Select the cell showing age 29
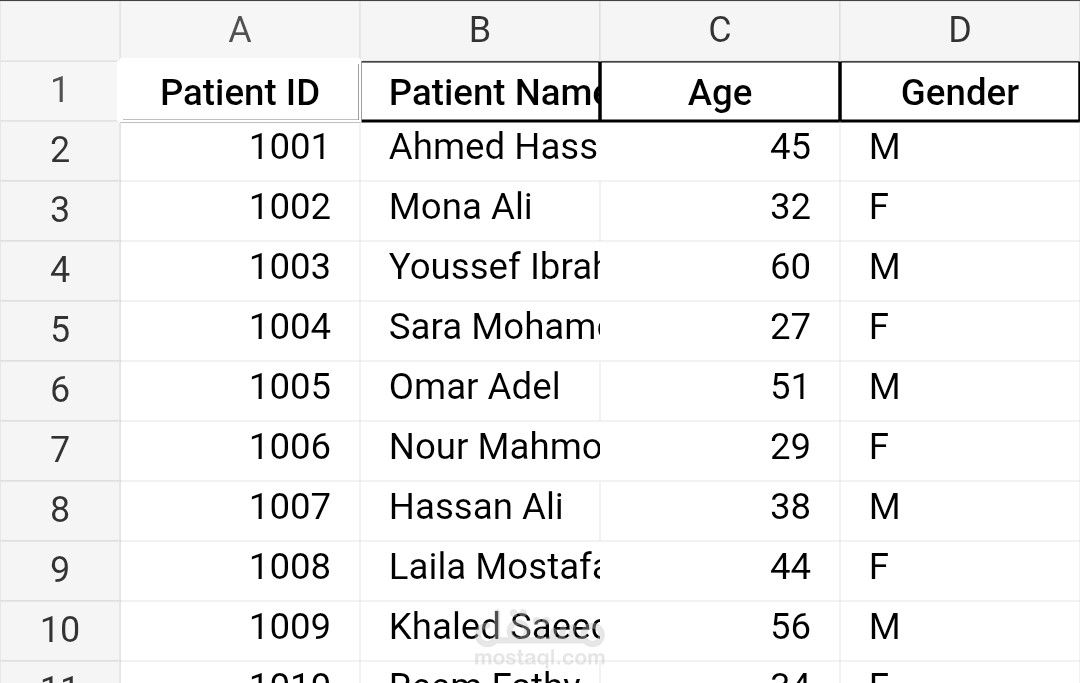 click(719, 447)
